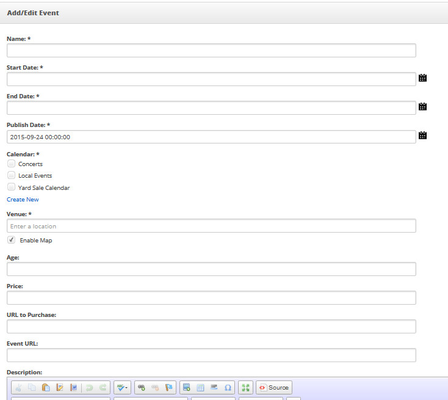Click the URL to Purchase field

click(x=211, y=326)
